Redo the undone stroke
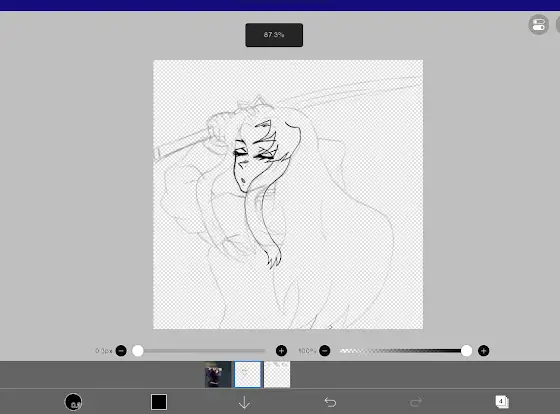This screenshot has height=414, width=560. (x=416, y=402)
